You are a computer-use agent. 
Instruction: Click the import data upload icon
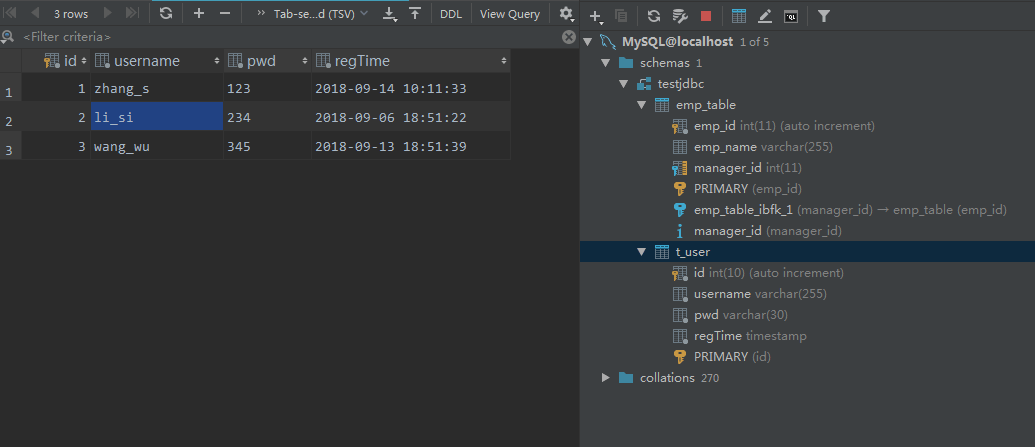click(x=415, y=13)
